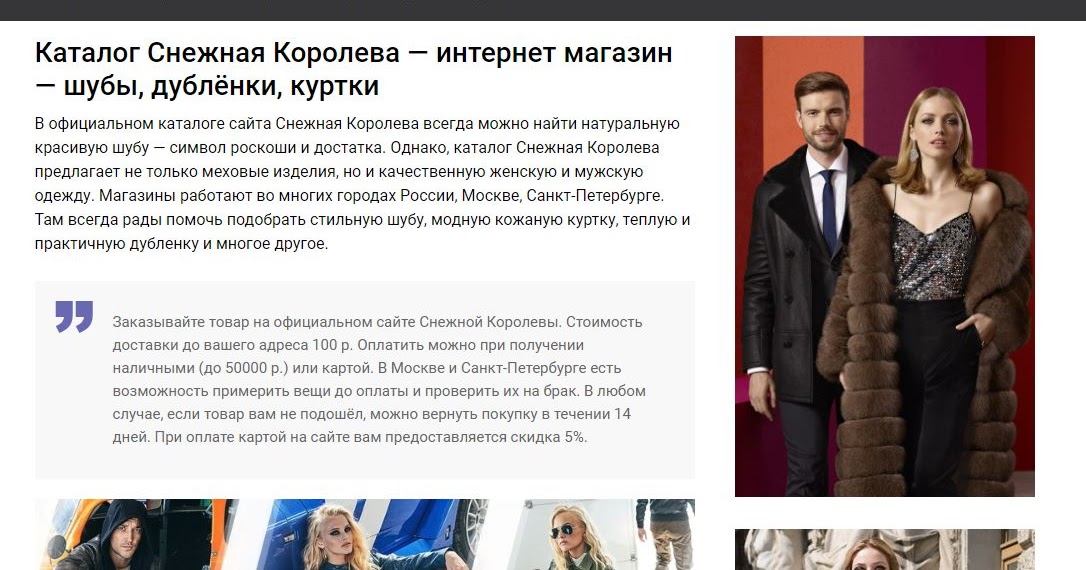Select the quote text starting 'Заказывайте товар'
Image resolution: width=1086 pixels, height=570 pixels.
379,380
